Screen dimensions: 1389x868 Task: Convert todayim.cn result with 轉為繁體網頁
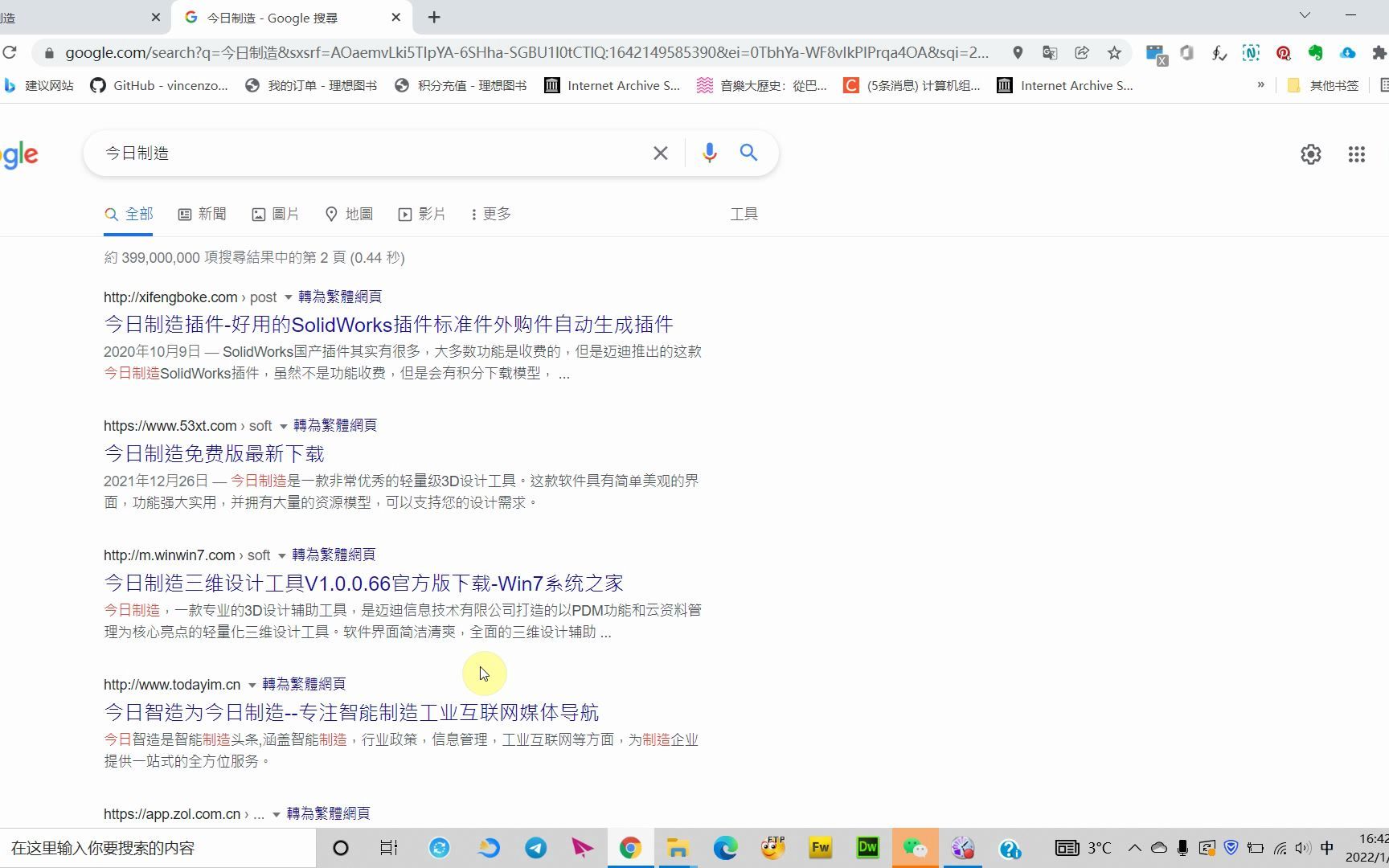pos(304,684)
